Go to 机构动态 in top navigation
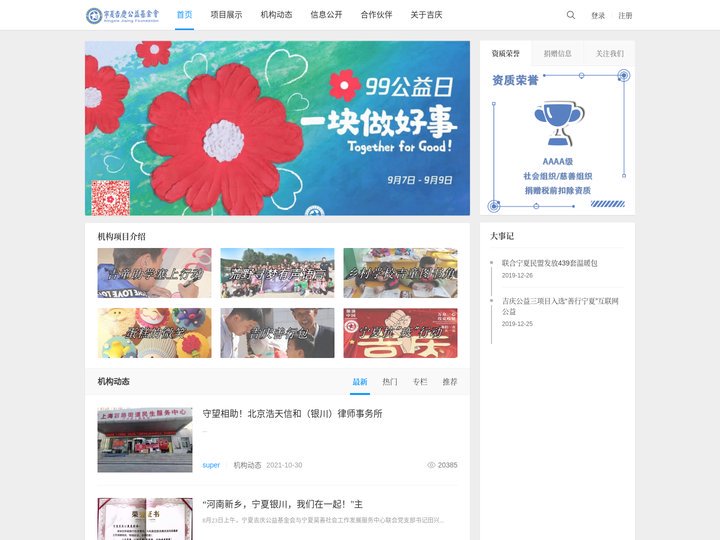 pos(276,15)
